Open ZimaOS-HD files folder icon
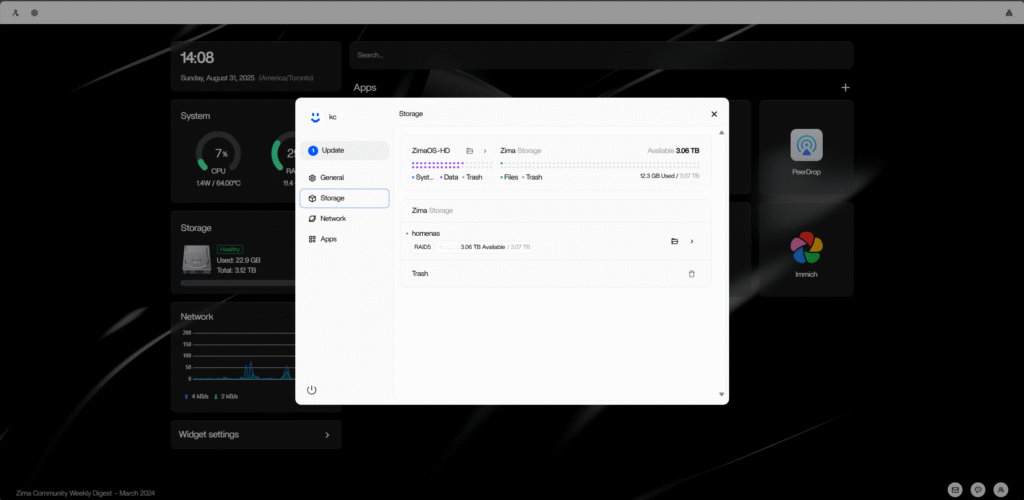 pos(469,151)
